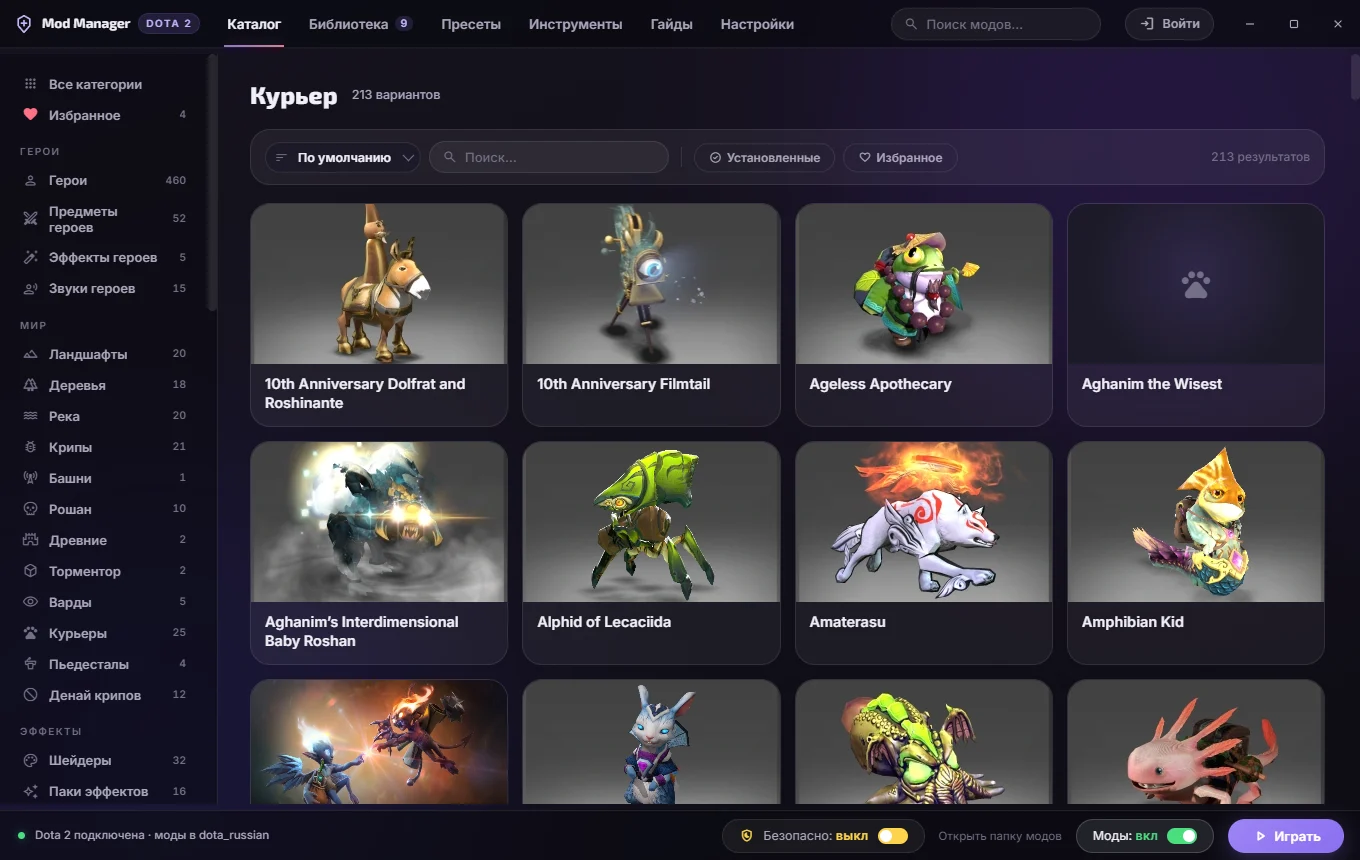Open the Alphid of Lecaciida card
1360x860 pixels.
[x=651, y=553]
